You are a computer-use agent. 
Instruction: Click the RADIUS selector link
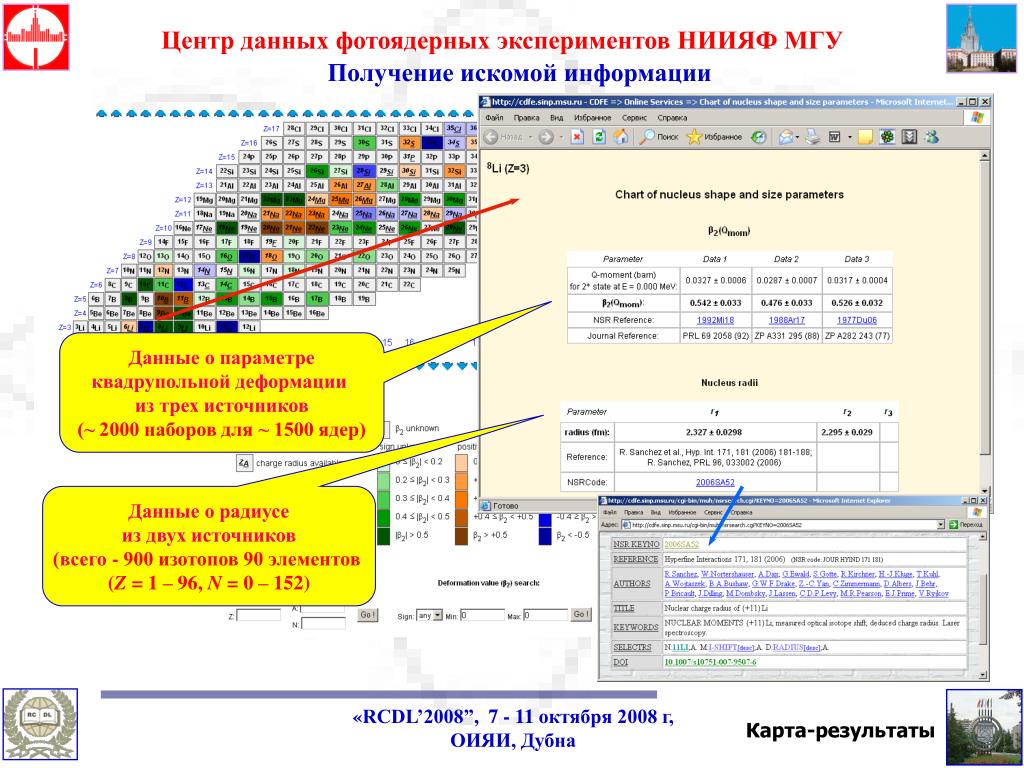tap(786, 647)
